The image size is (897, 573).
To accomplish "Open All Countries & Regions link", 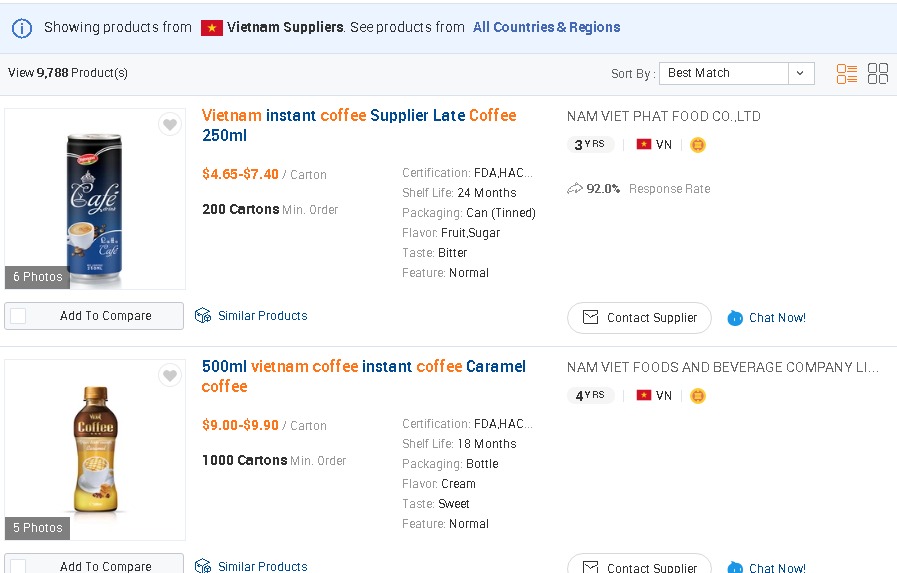I will pyautogui.click(x=546, y=27).
